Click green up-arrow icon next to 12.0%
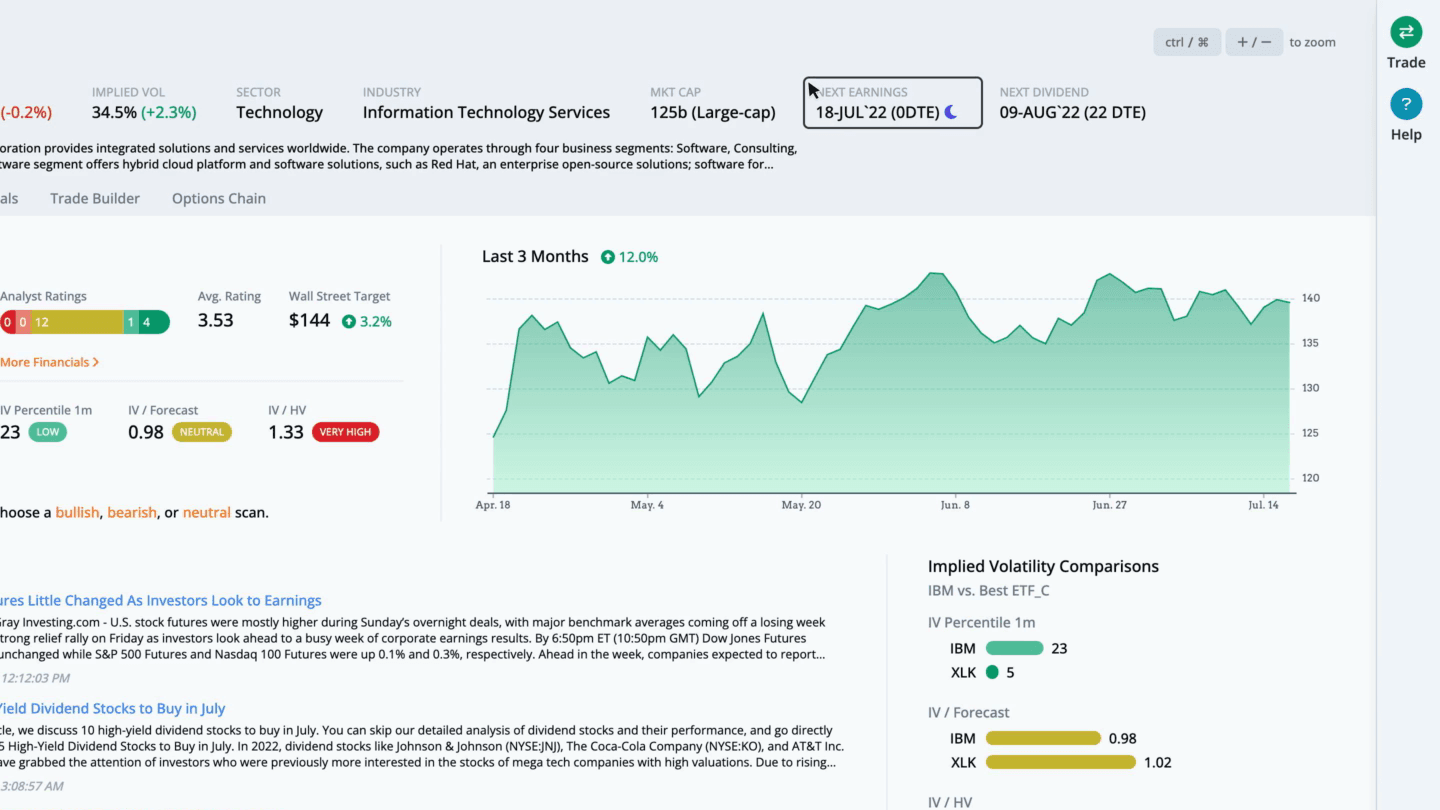Viewport: 1440px width, 810px height. point(608,257)
